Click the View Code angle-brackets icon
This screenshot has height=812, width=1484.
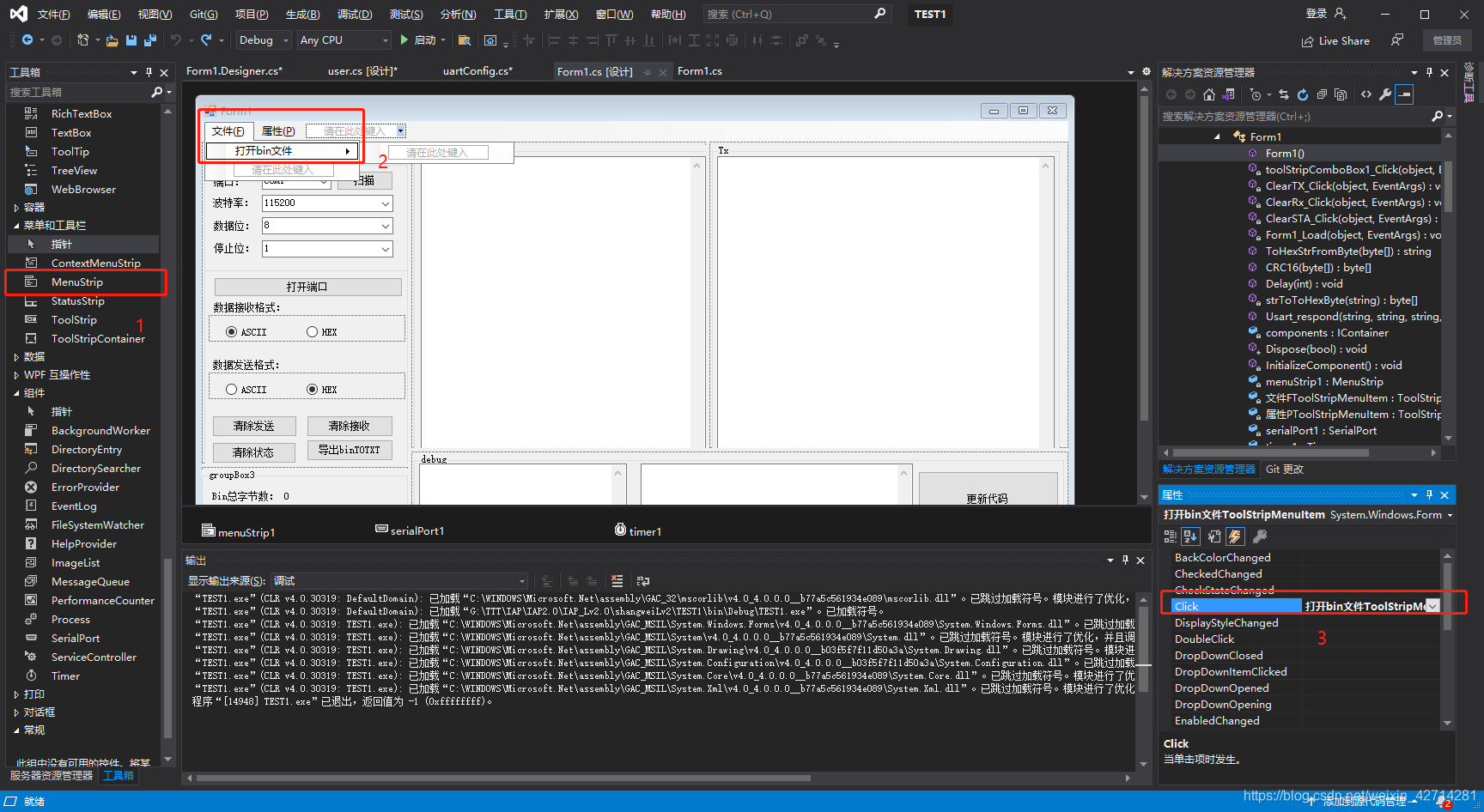click(1366, 94)
